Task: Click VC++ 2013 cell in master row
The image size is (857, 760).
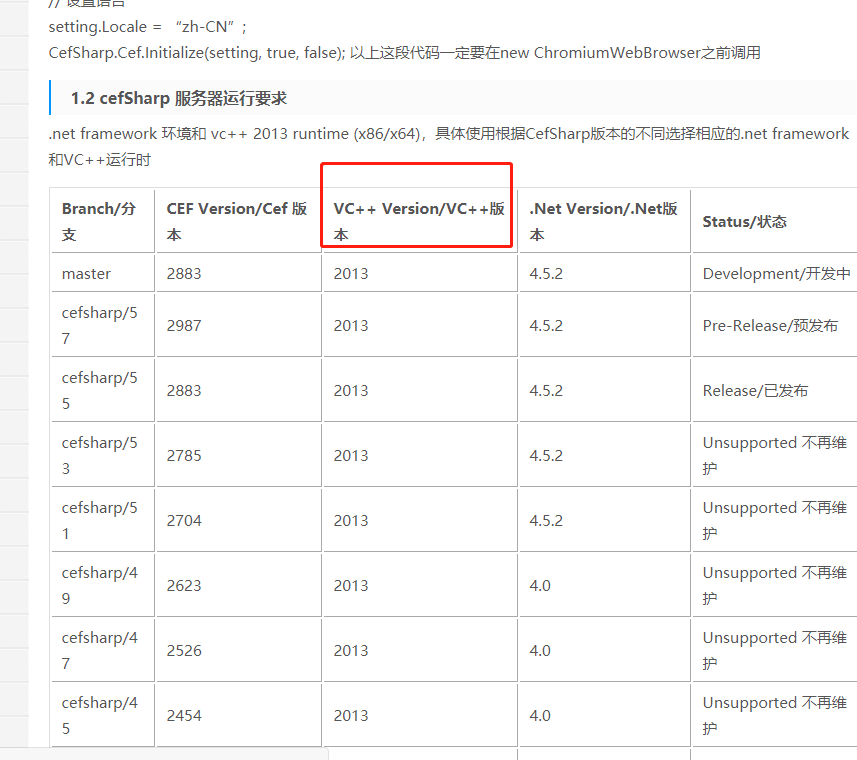Action: tap(419, 273)
